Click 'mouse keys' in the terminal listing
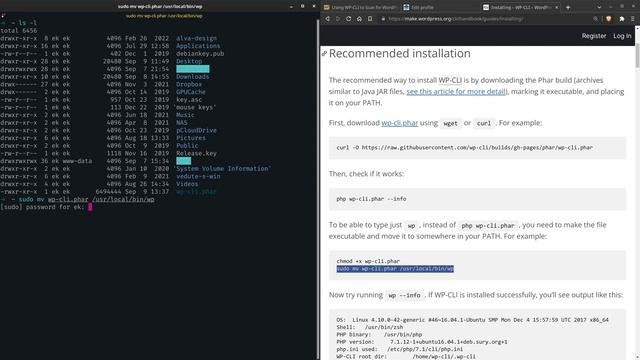This screenshot has height=360, width=640. pyautogui.click(x=195, y=107)
